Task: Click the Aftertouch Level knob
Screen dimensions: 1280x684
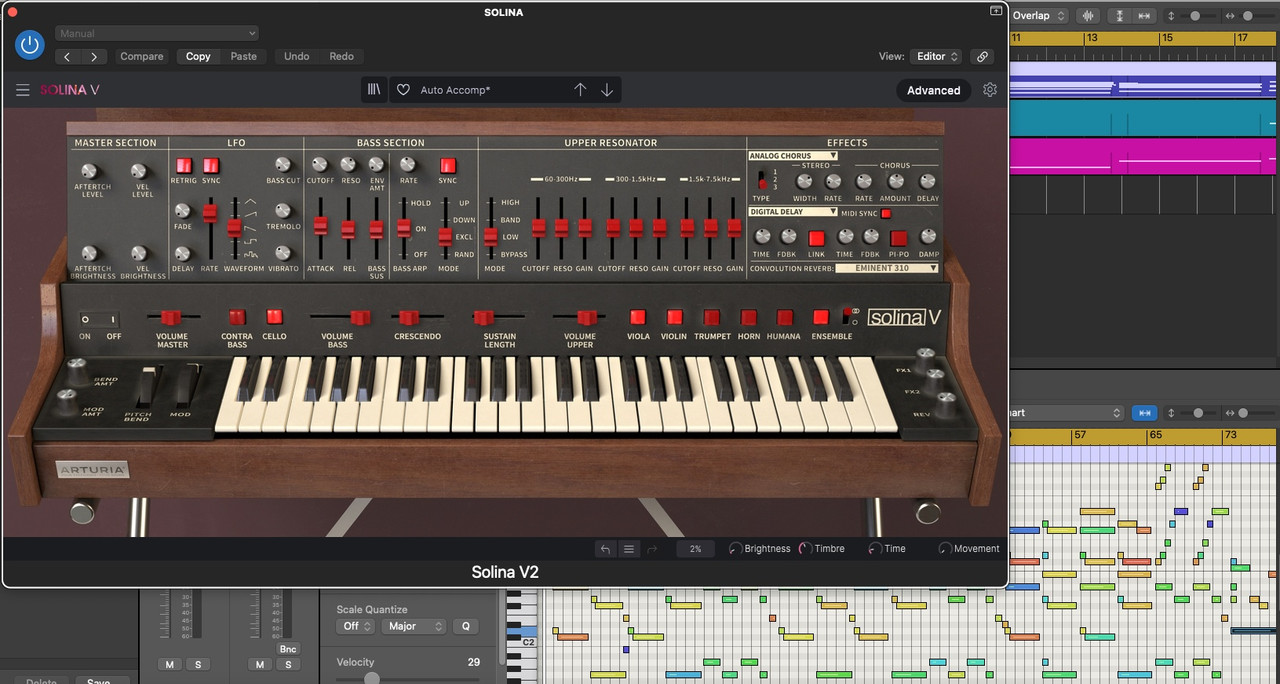Action: [x=91, y=171]
